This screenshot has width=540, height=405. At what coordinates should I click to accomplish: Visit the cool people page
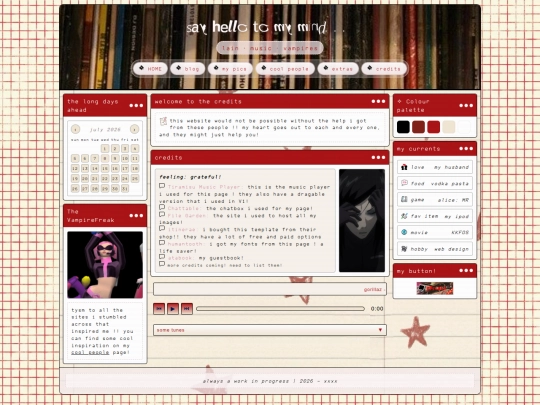(285, 69)
